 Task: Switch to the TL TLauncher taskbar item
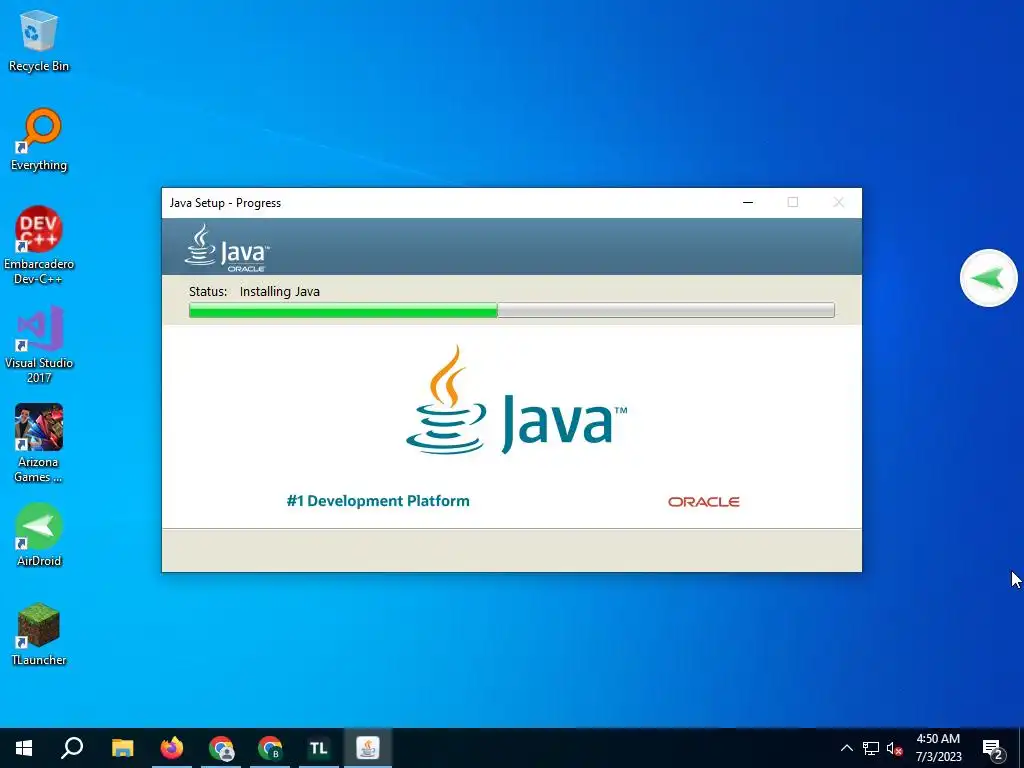click(x=319, y=748)
